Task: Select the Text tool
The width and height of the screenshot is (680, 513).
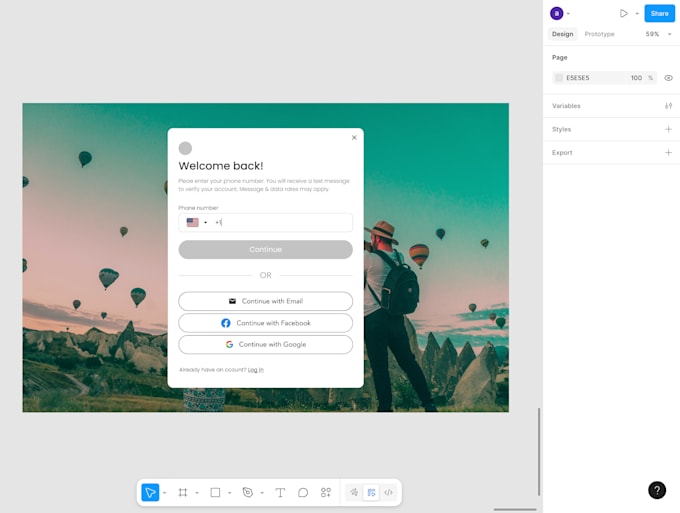Action: 280,493
